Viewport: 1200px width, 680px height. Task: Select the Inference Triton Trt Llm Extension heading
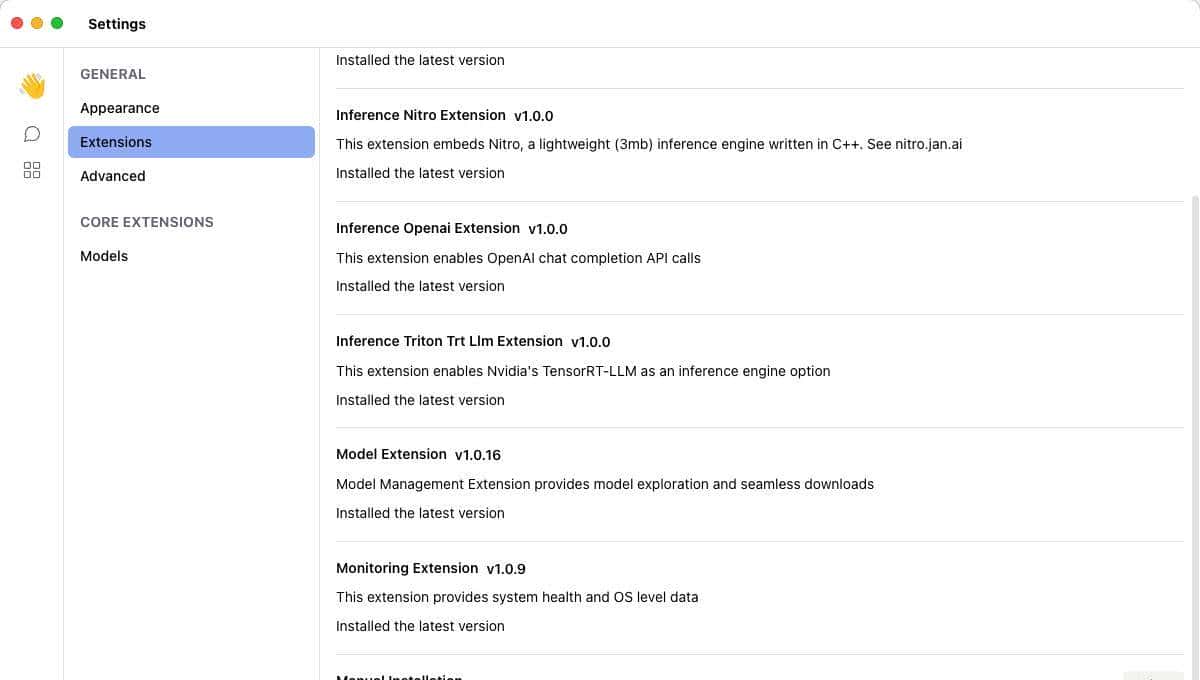coord(449,341)
